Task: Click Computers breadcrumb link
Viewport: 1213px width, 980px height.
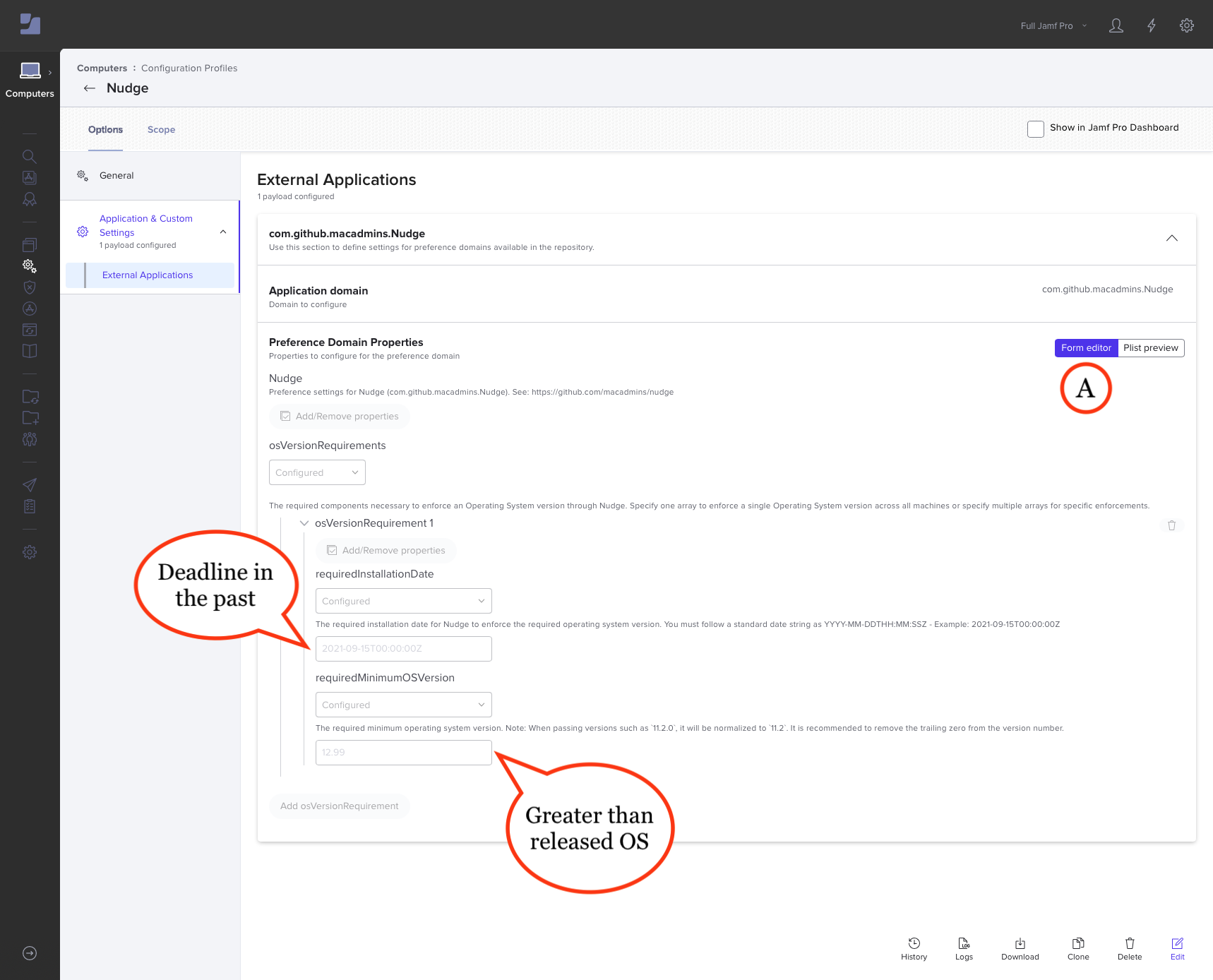Action: point(102,68)
